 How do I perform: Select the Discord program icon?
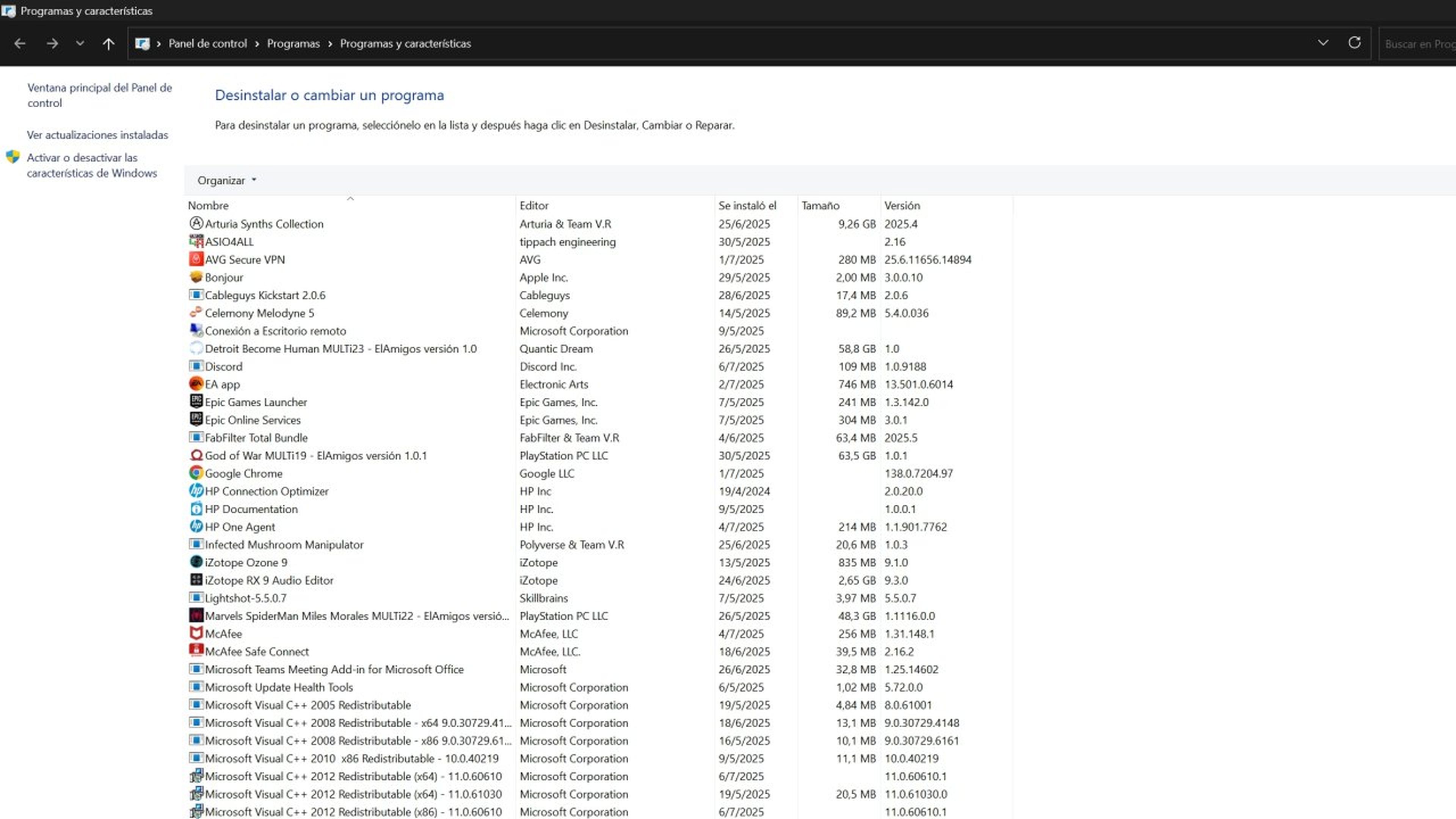point(196,366)
